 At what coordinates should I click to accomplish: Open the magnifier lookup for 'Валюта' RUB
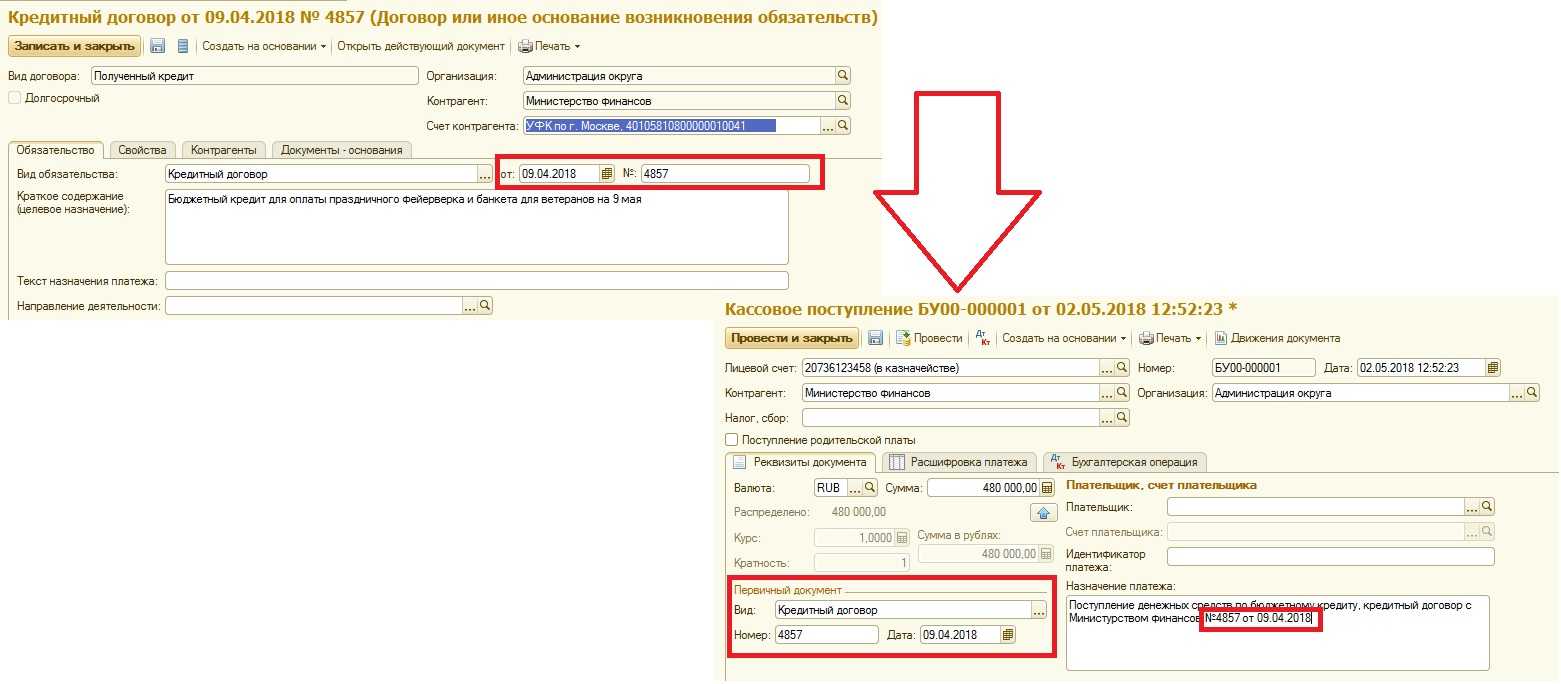click(870, 488)
